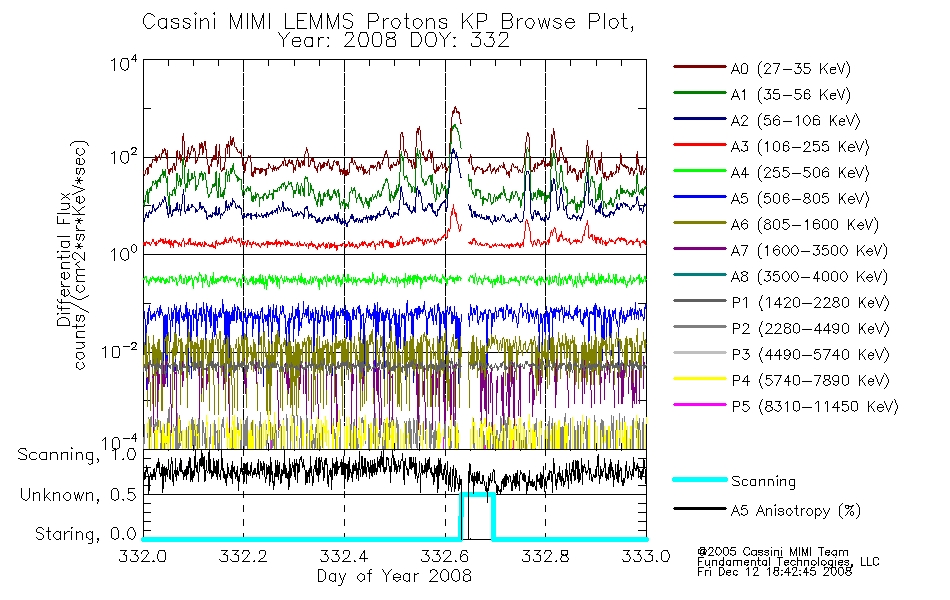
Task: Click the P3 (4490-5740 KeV) legend label
Action: click(x=809, y=355)
